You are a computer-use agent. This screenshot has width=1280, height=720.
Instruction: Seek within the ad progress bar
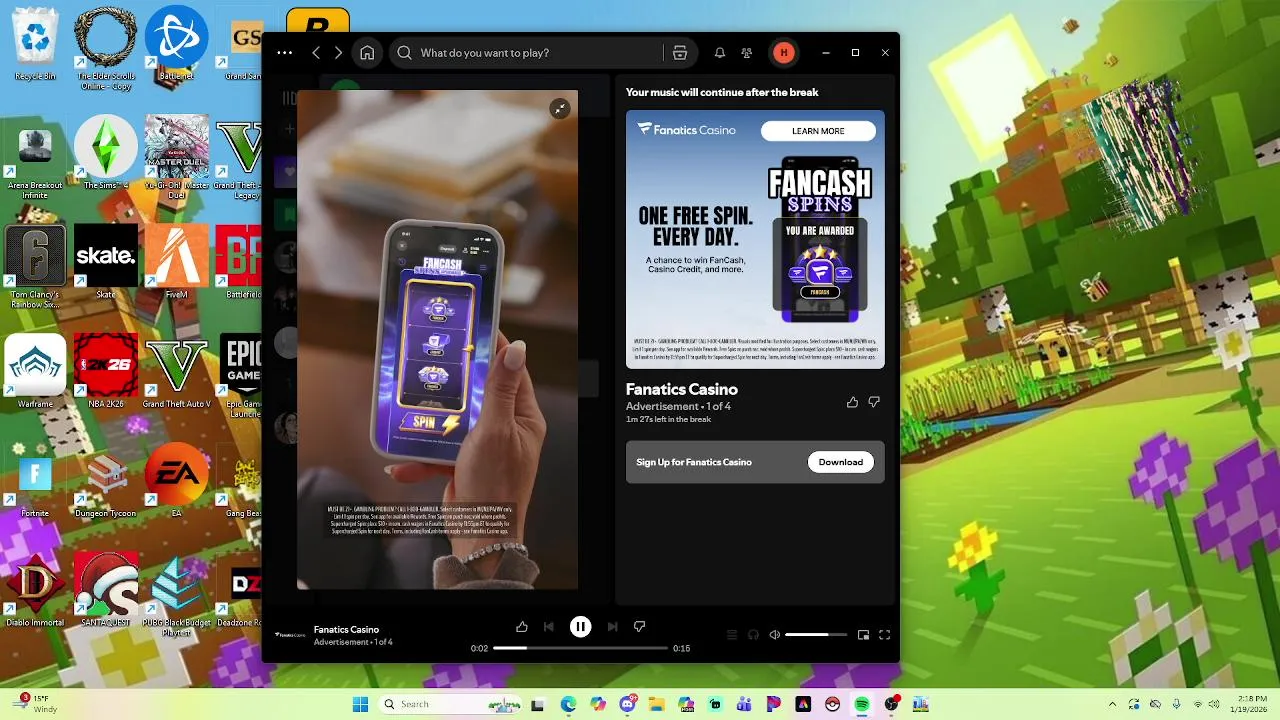pyautogui.click(x=580, y=648)
